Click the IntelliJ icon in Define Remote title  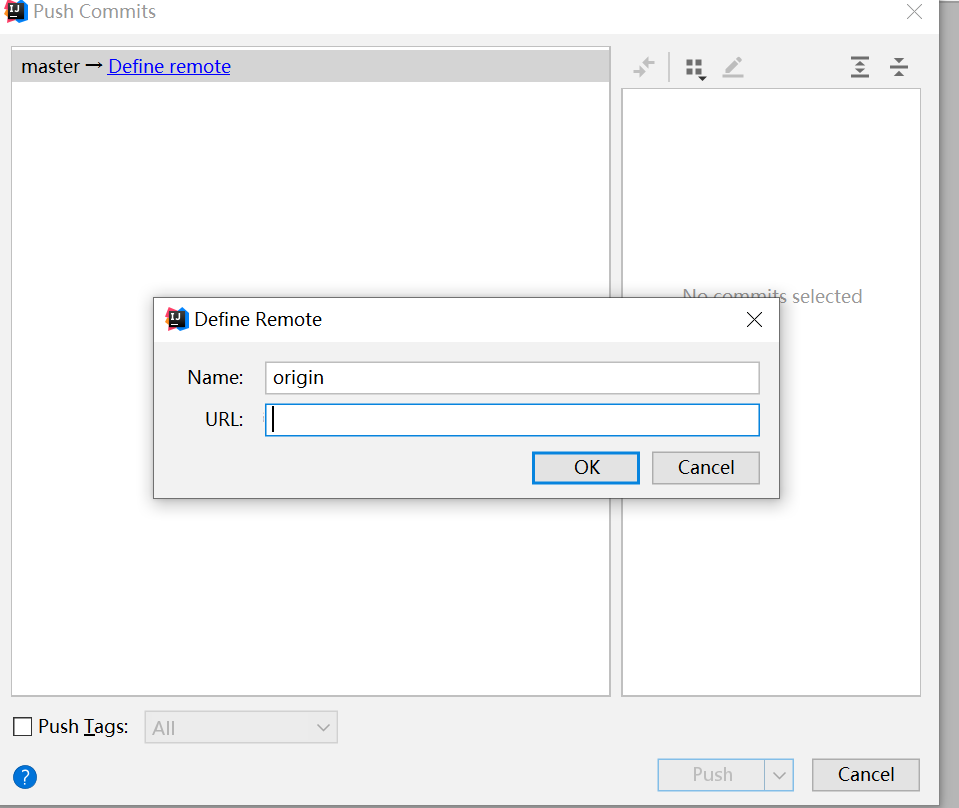pos(177,319)
